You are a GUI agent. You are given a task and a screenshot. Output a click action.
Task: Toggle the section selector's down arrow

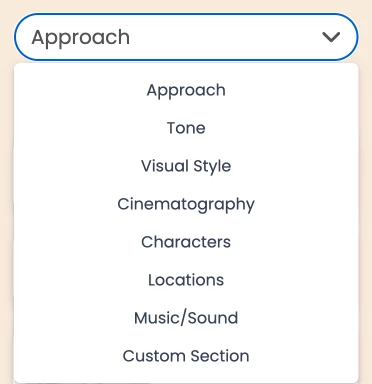pos(331,37)
